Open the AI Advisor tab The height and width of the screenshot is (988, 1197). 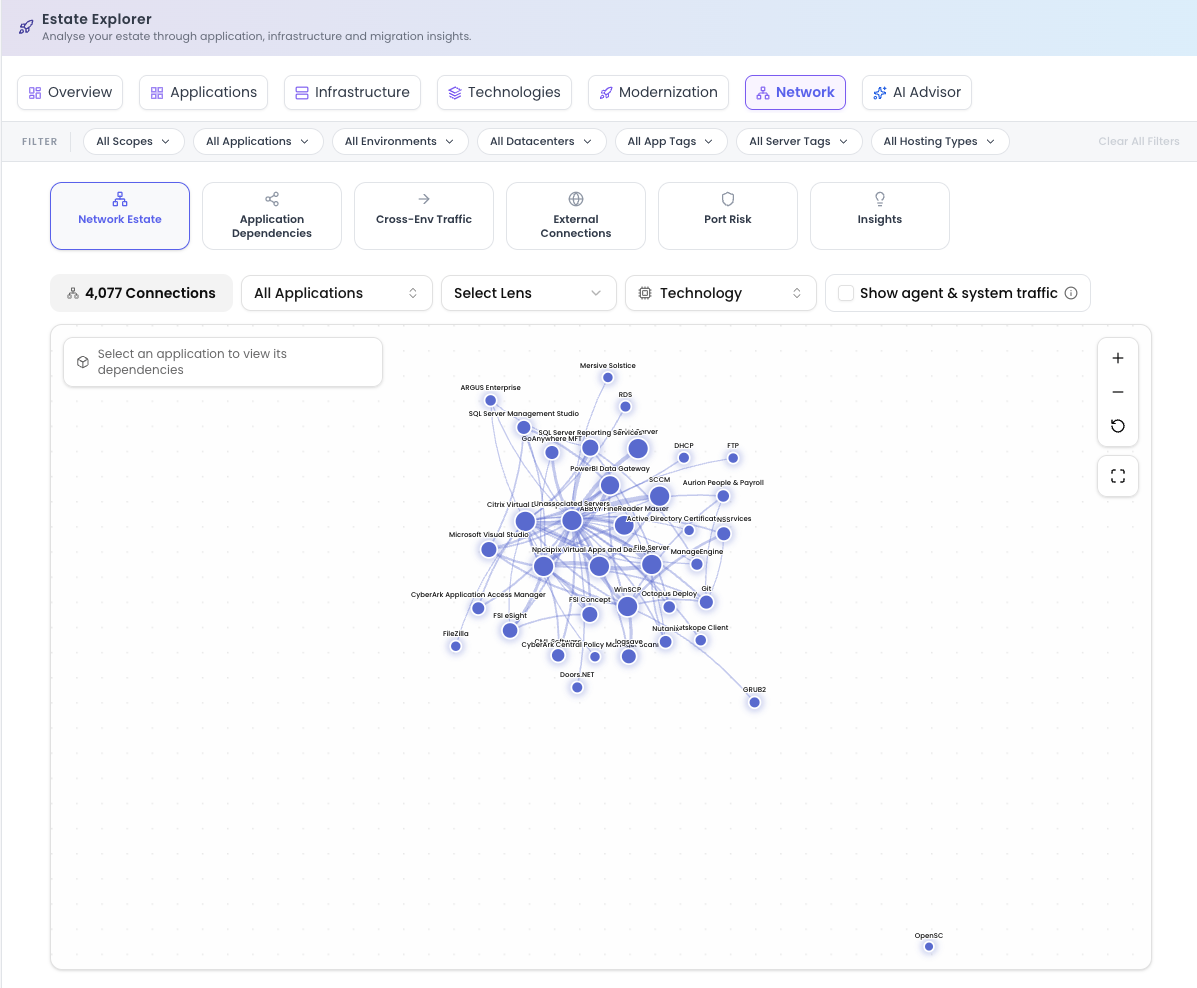(x=916, y=92)
